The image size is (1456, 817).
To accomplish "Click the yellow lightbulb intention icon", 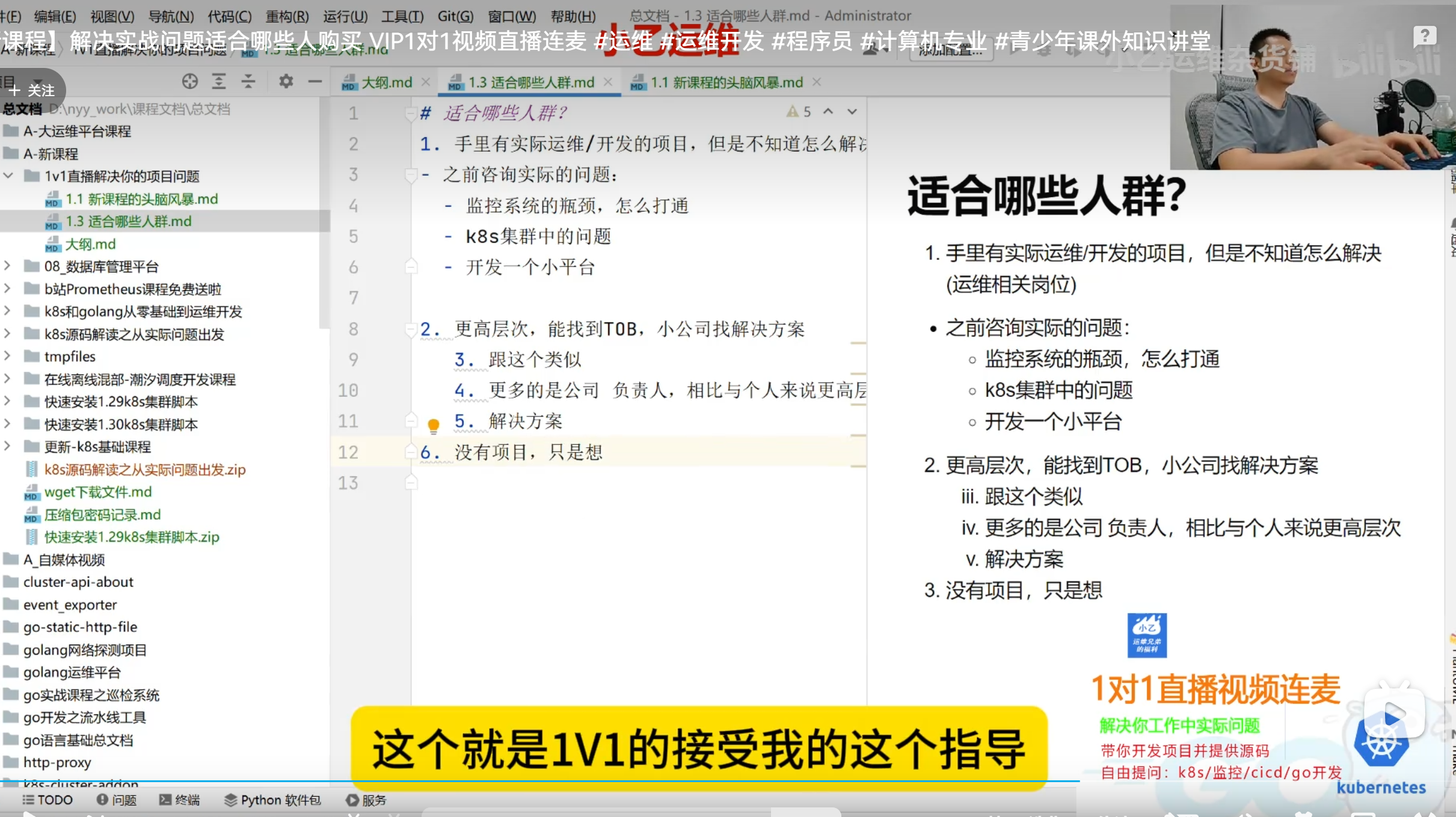I will [433, 426].
